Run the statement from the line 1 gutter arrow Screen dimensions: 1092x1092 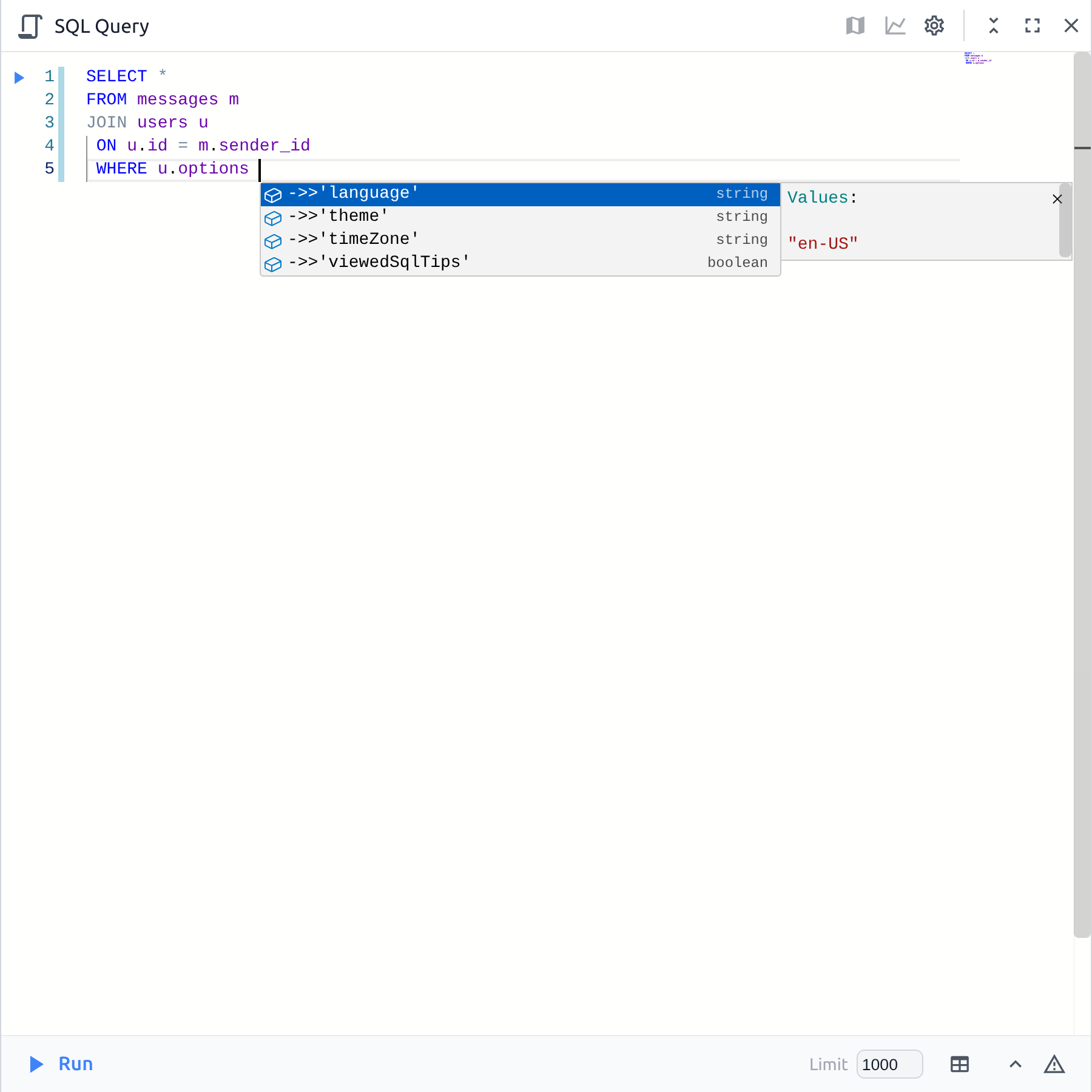coord(19,77)
